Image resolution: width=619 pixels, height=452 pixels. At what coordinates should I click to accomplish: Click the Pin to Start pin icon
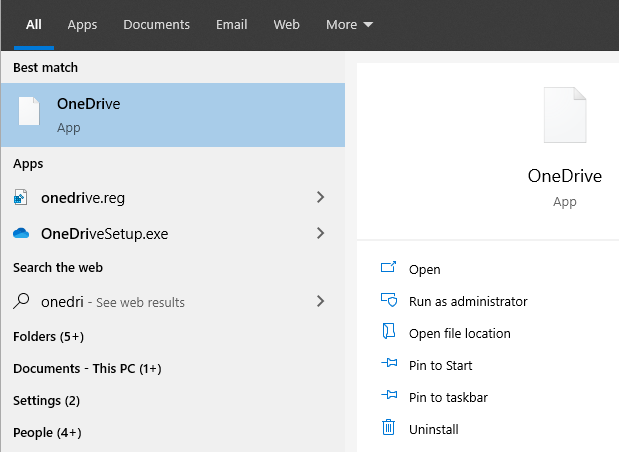click(x=389, y=362)
